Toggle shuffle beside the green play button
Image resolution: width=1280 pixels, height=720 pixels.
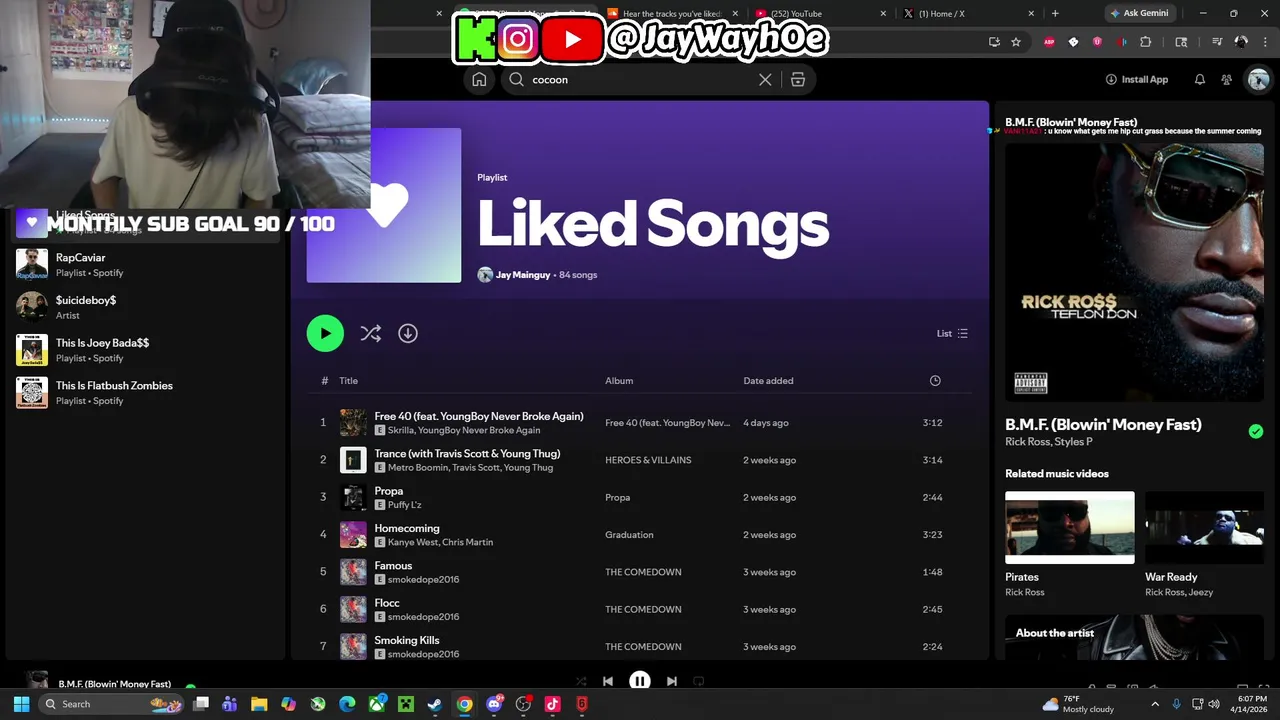pyautogui.click(x=371, y=333)
